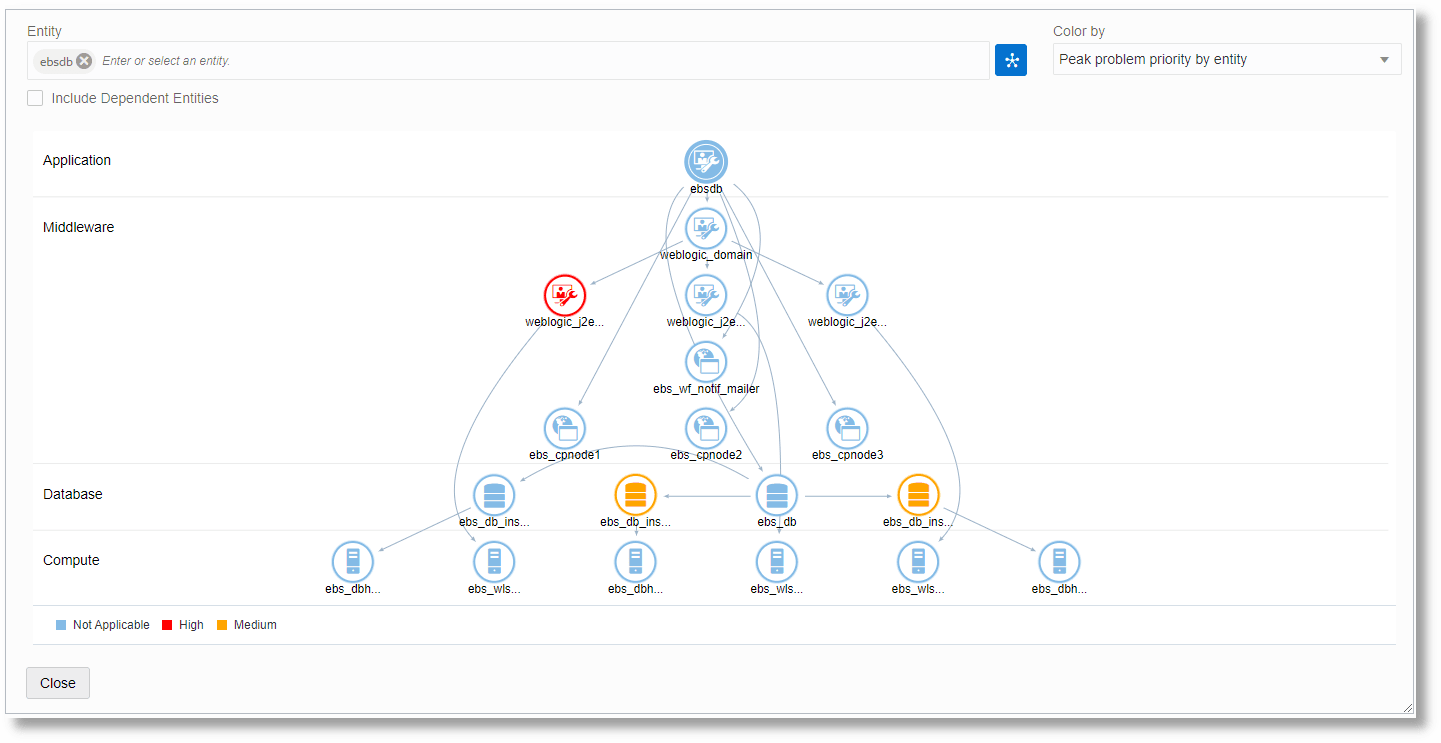Screen dimensions: 1441x743
Task: Select the leftmost blue ebs_db_ins node
Action: coord(494,494)
